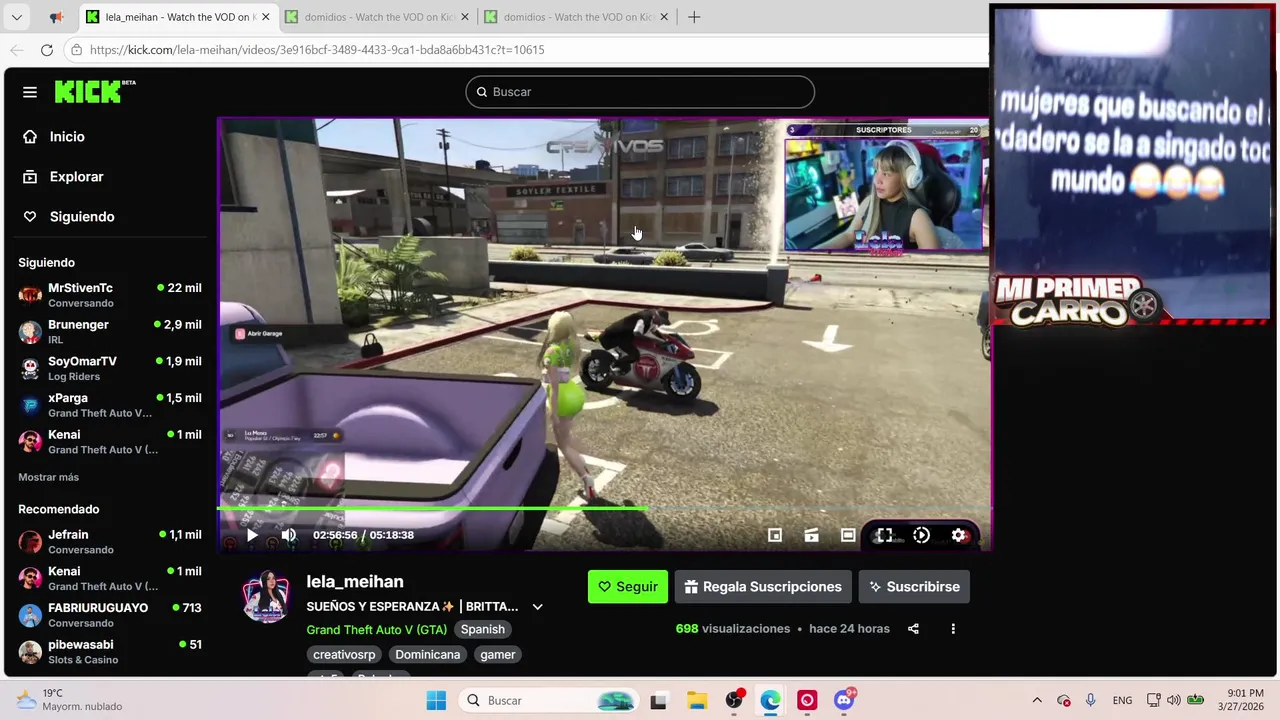Expand the stream title chevron

[537, 607]
